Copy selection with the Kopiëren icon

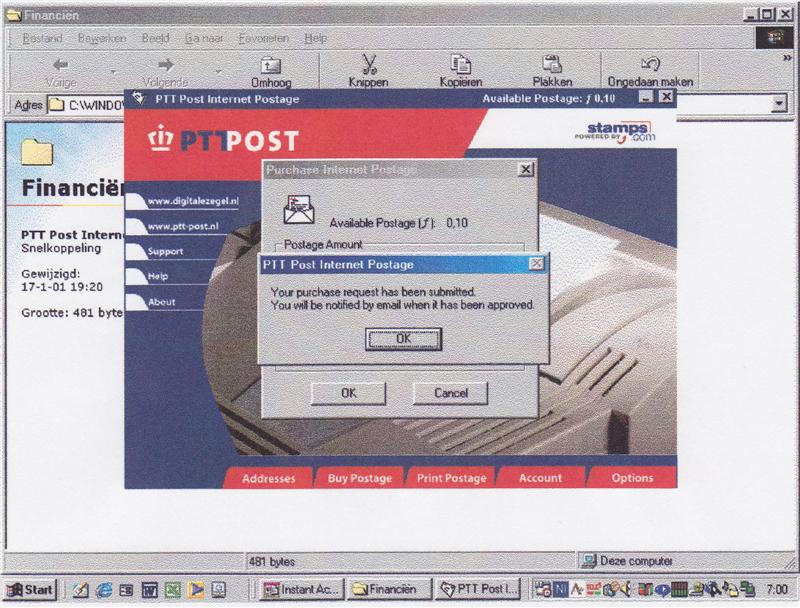461,64
